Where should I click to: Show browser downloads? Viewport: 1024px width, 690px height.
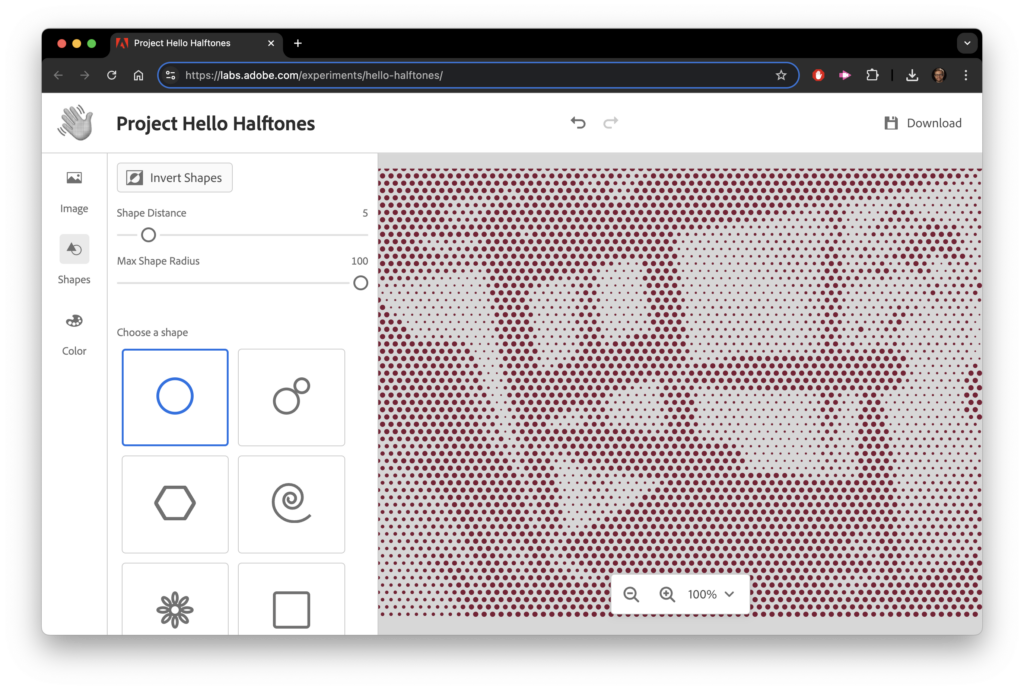(912, 75)
